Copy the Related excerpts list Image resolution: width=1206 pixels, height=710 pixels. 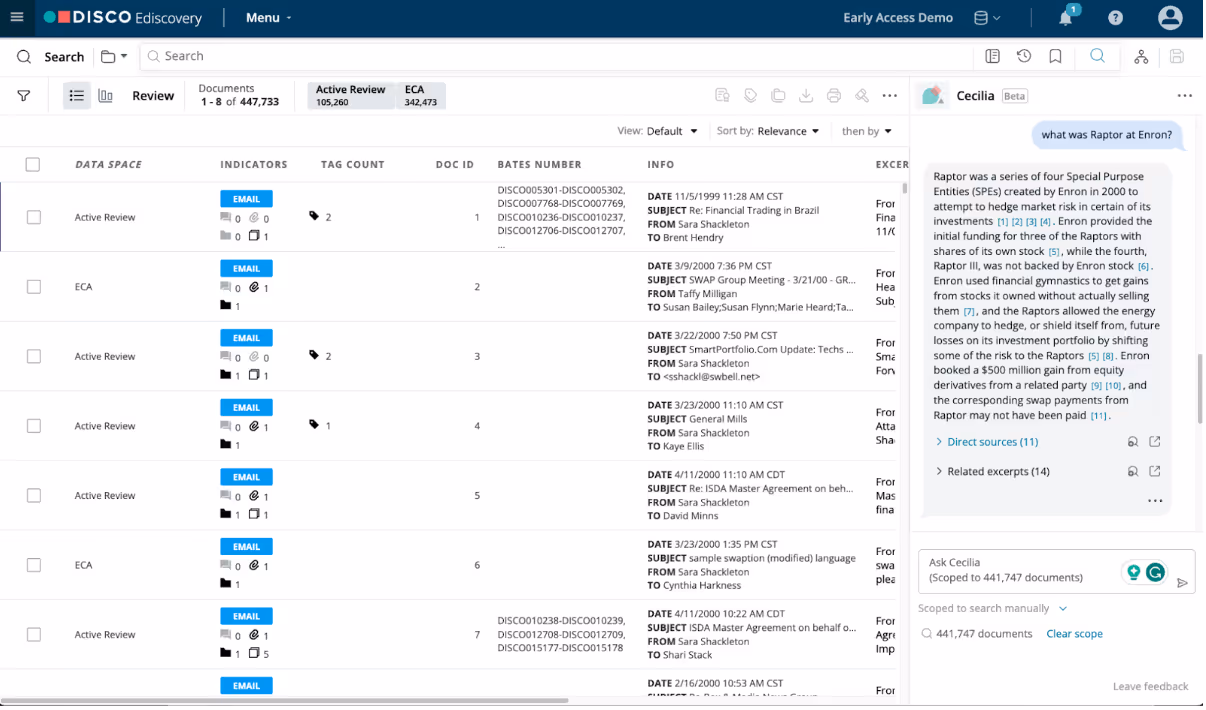[x=1133, y=471]
